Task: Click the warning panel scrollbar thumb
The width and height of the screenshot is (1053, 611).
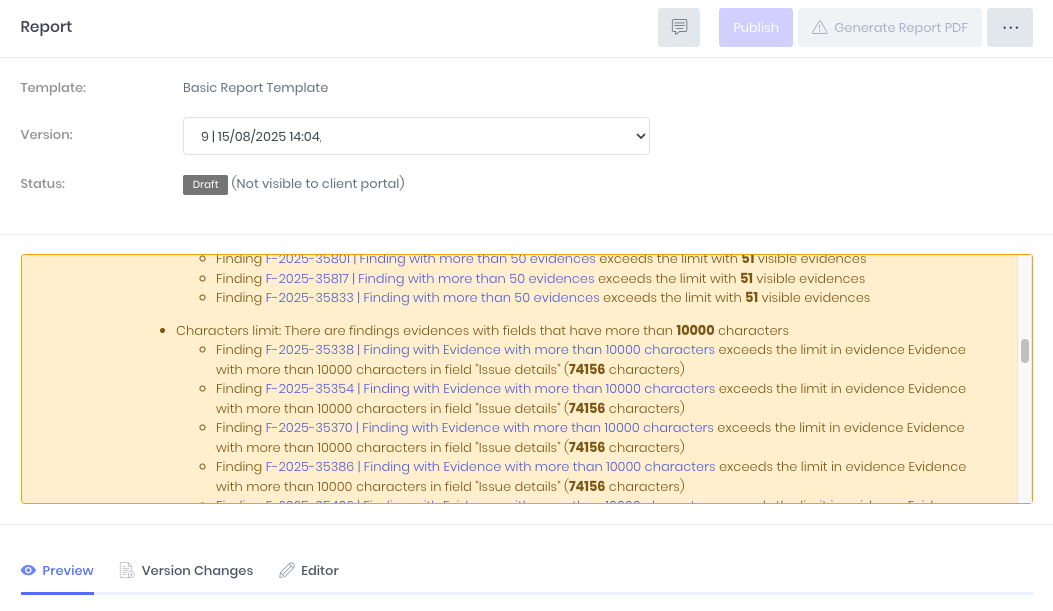Action: click(1024, 351)
